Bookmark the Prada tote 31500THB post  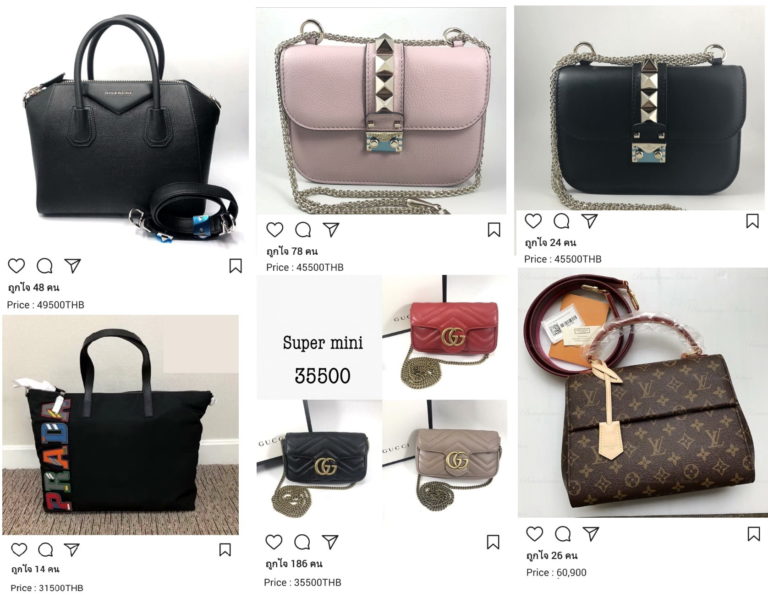(x=225, y=550)
